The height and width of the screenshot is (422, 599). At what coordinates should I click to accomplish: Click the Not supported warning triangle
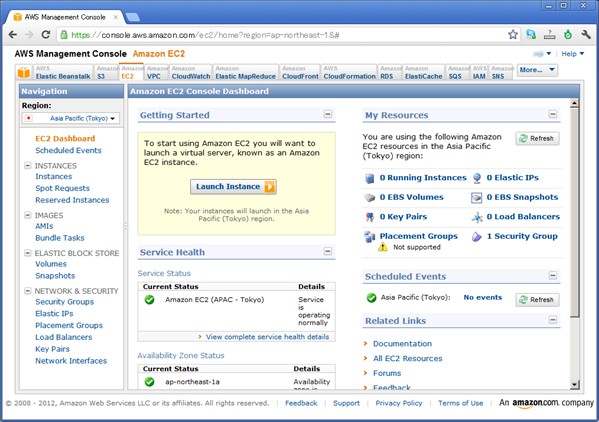pyautogui.click(x=382, y=247)
